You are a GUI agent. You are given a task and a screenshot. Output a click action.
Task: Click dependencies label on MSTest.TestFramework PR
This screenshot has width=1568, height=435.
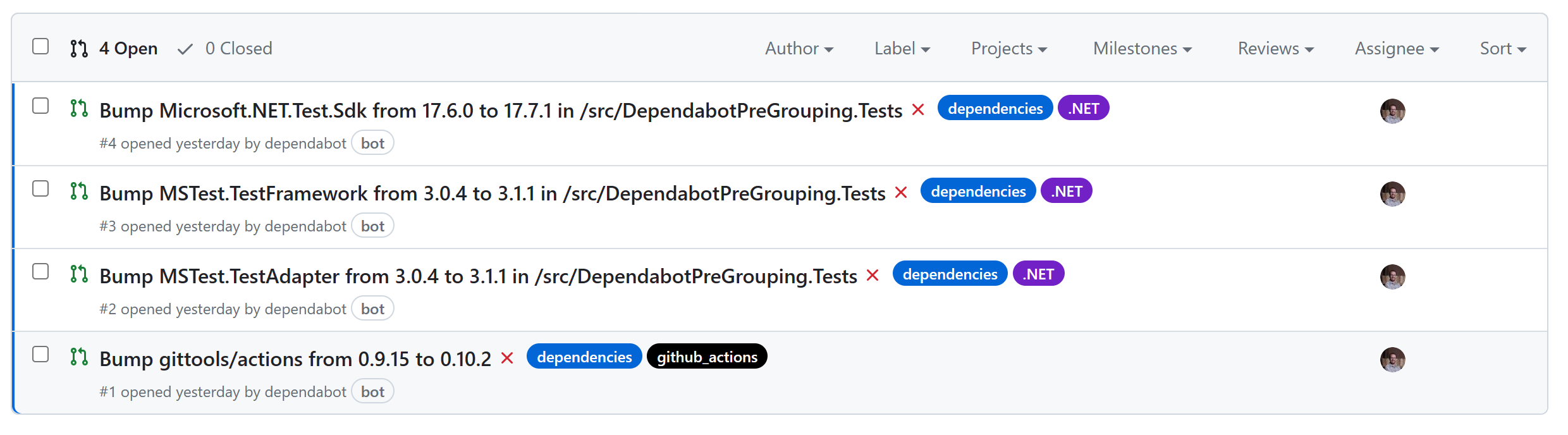[x=978, y=191]
